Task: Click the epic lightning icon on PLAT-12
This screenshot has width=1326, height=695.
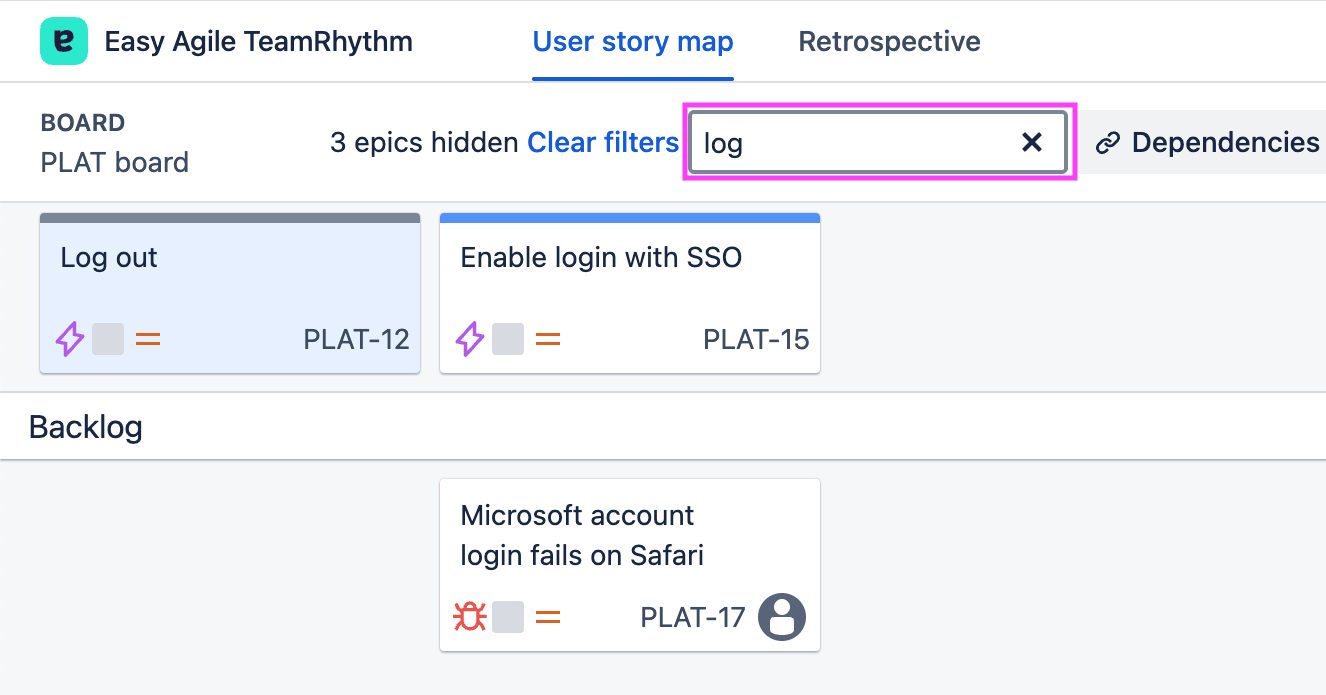Action: pyautogui.click(x=69, y=340)
